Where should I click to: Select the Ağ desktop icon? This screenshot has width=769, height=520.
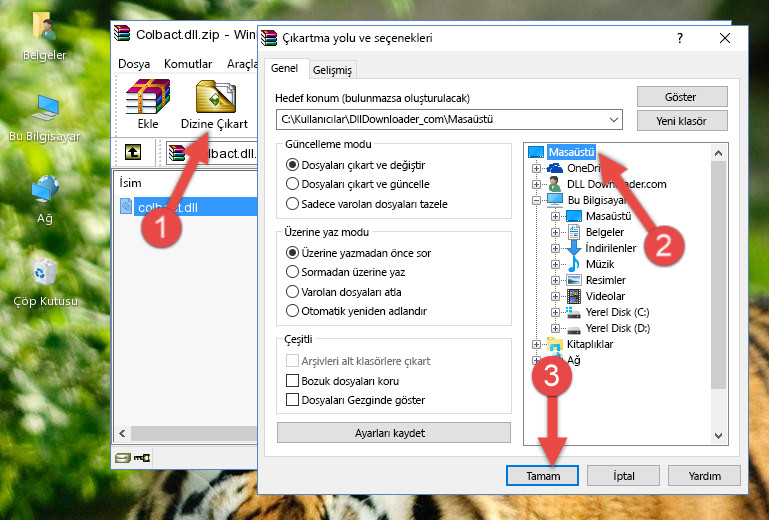[45, 199]
